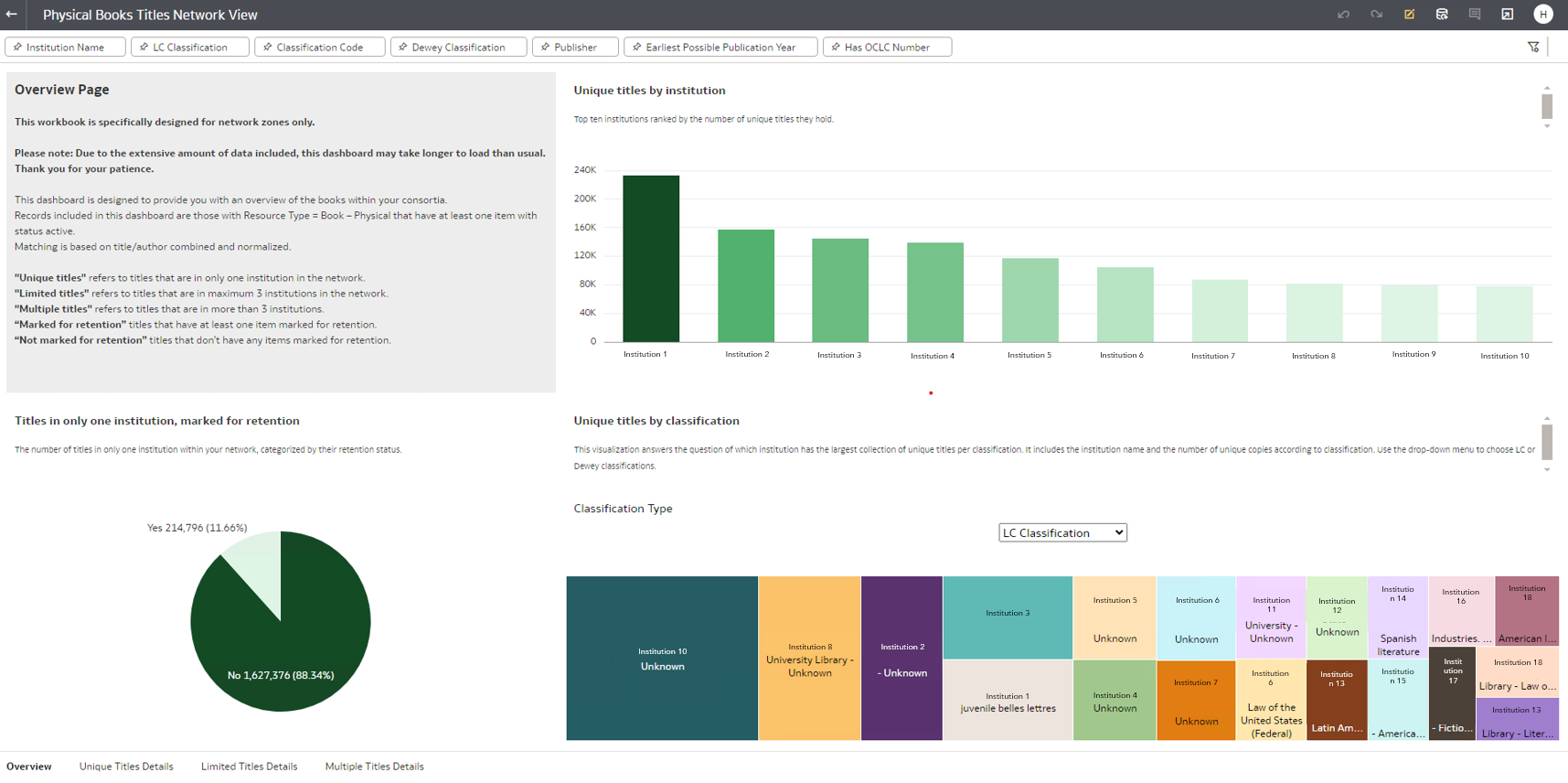Click scrollbar thumb of classification description
The width and height of the screenshot is (1568, 783).
[x=1547, y=443]
